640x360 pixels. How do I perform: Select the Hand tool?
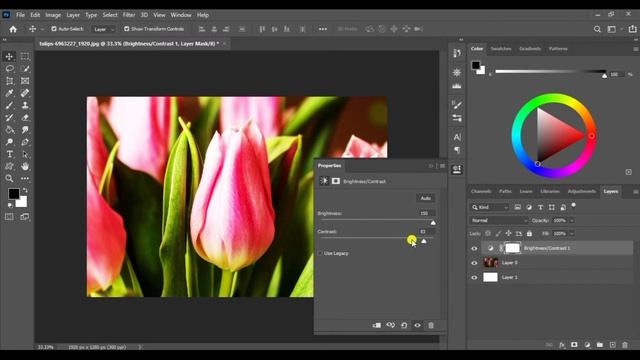pos(25,167)
